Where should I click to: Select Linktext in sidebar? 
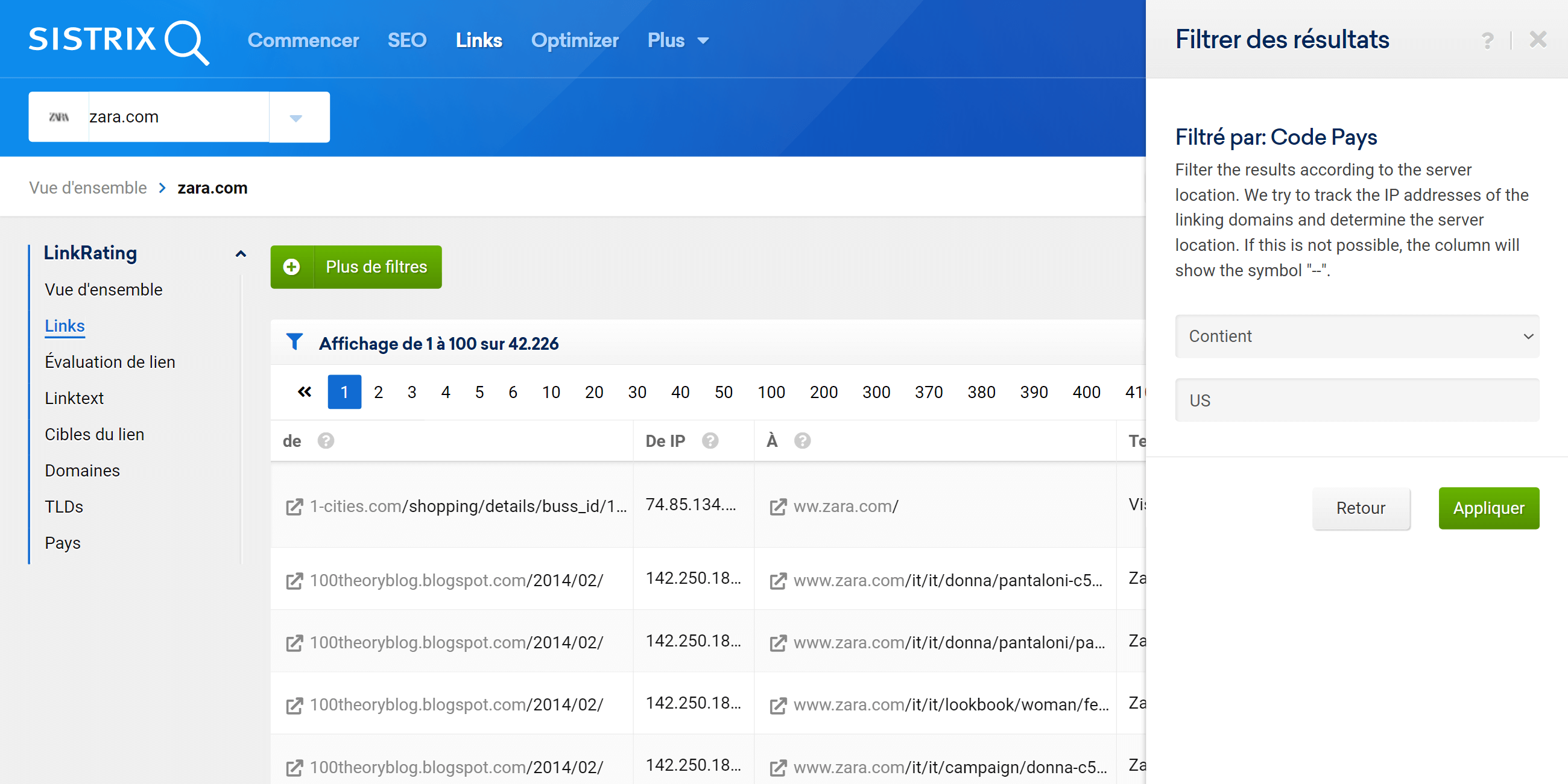point(74,398)
